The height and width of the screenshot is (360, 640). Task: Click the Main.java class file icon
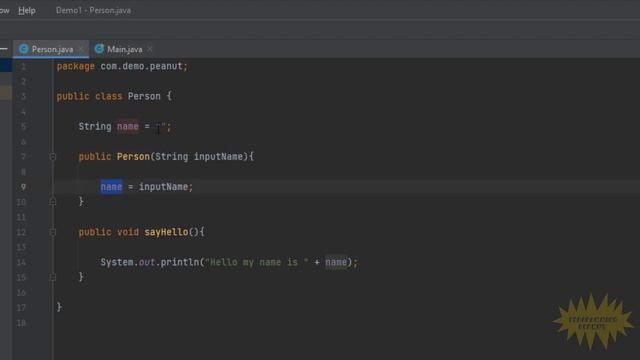pos(99,49)
